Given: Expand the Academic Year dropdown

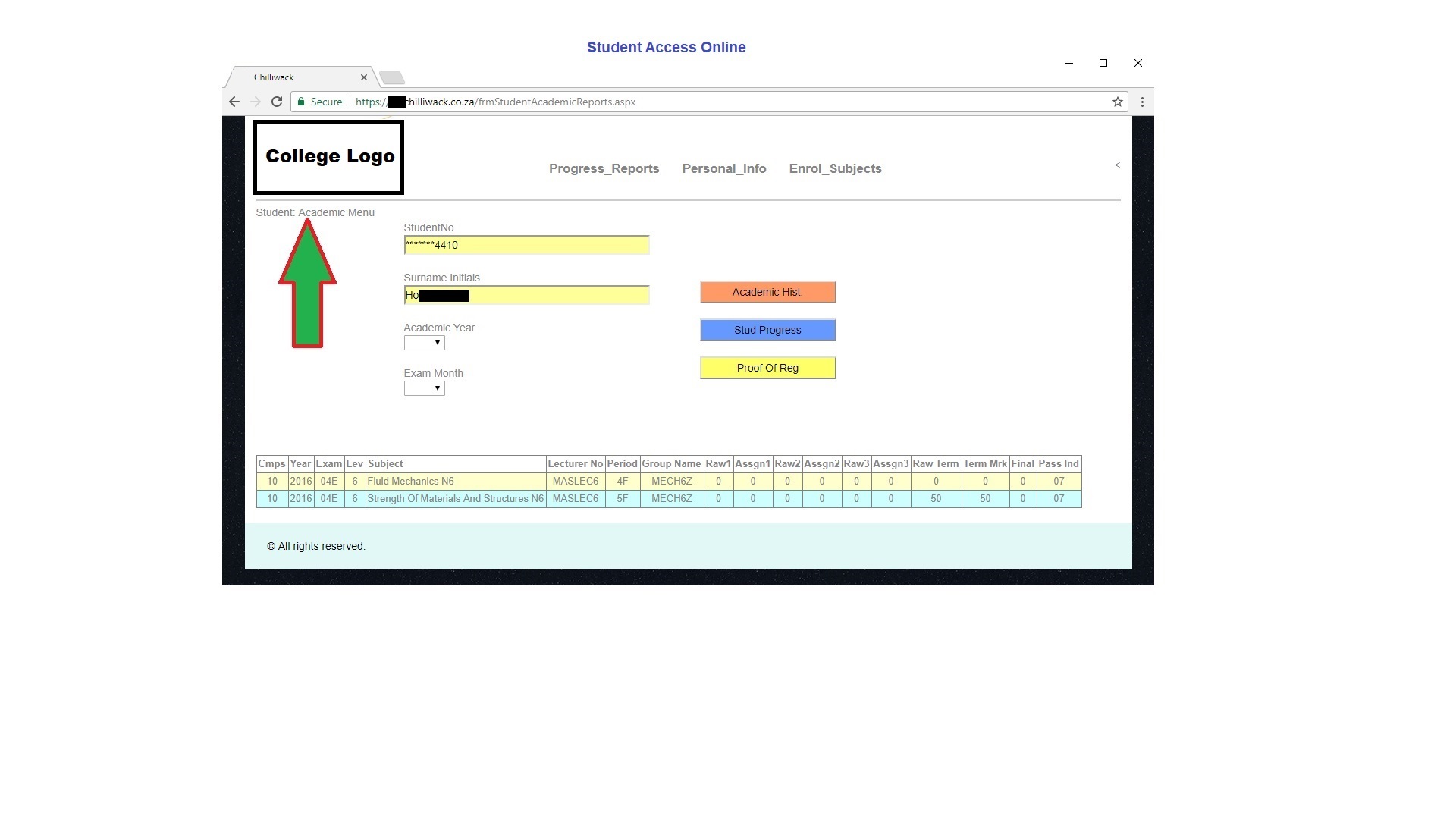Looking at the screenshot, I should point(424,343).
